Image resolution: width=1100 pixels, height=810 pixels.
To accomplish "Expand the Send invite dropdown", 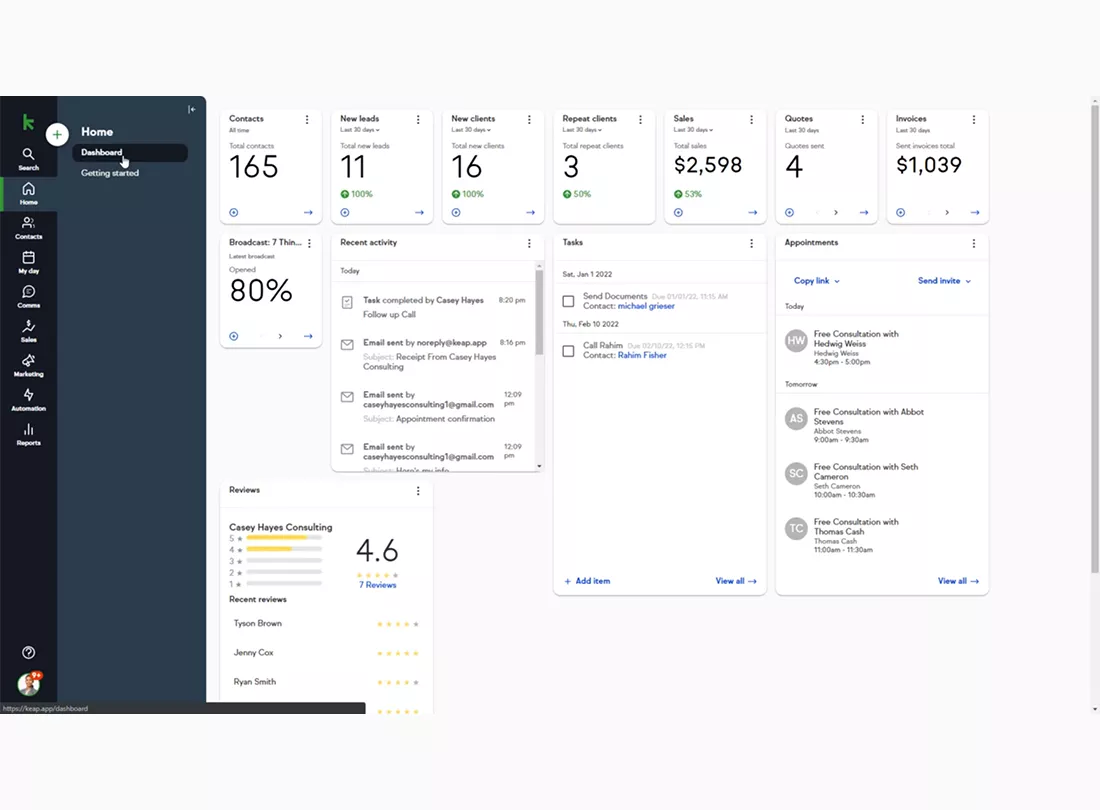I will point(944,281).
